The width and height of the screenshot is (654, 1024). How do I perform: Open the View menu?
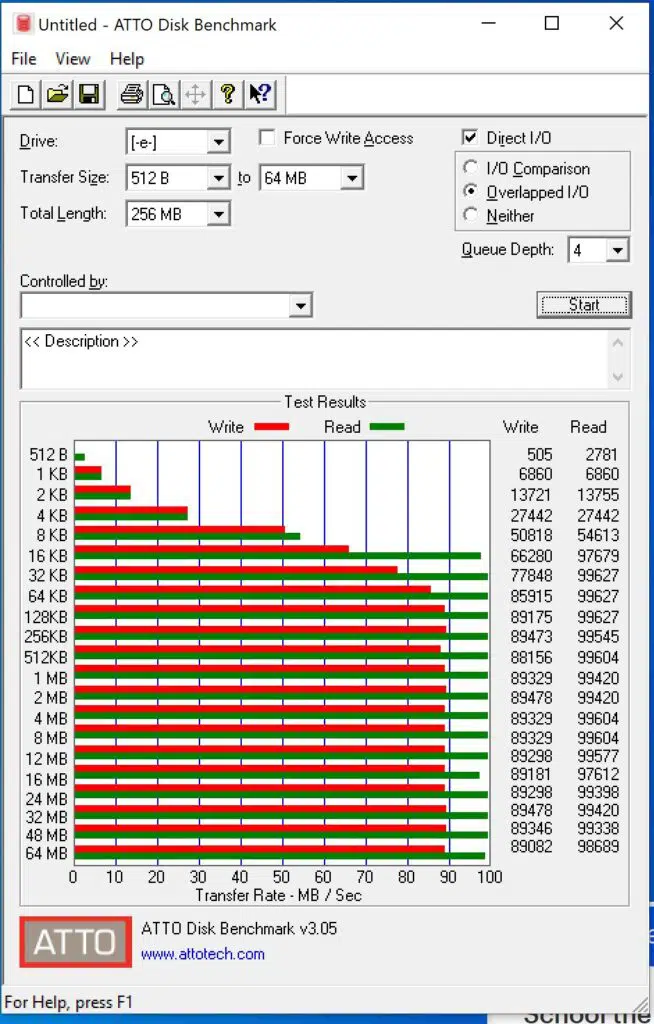point(73,59)
